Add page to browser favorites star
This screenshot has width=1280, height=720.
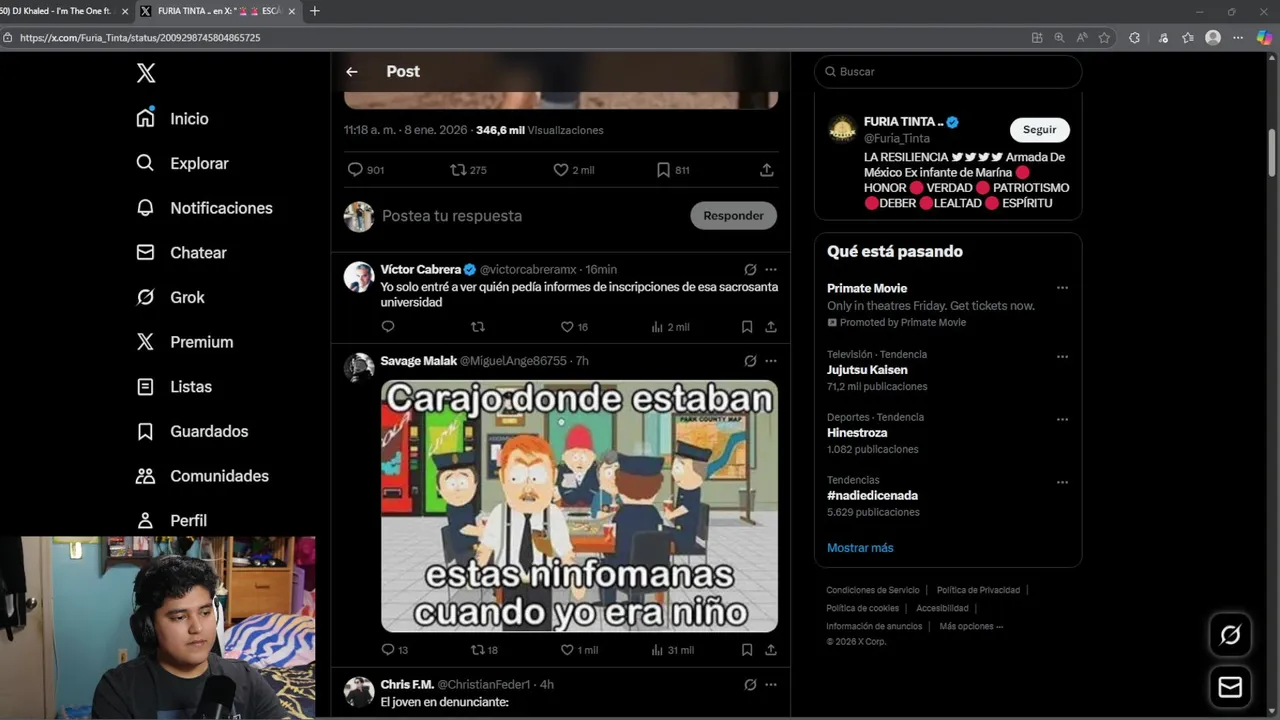1105,38
